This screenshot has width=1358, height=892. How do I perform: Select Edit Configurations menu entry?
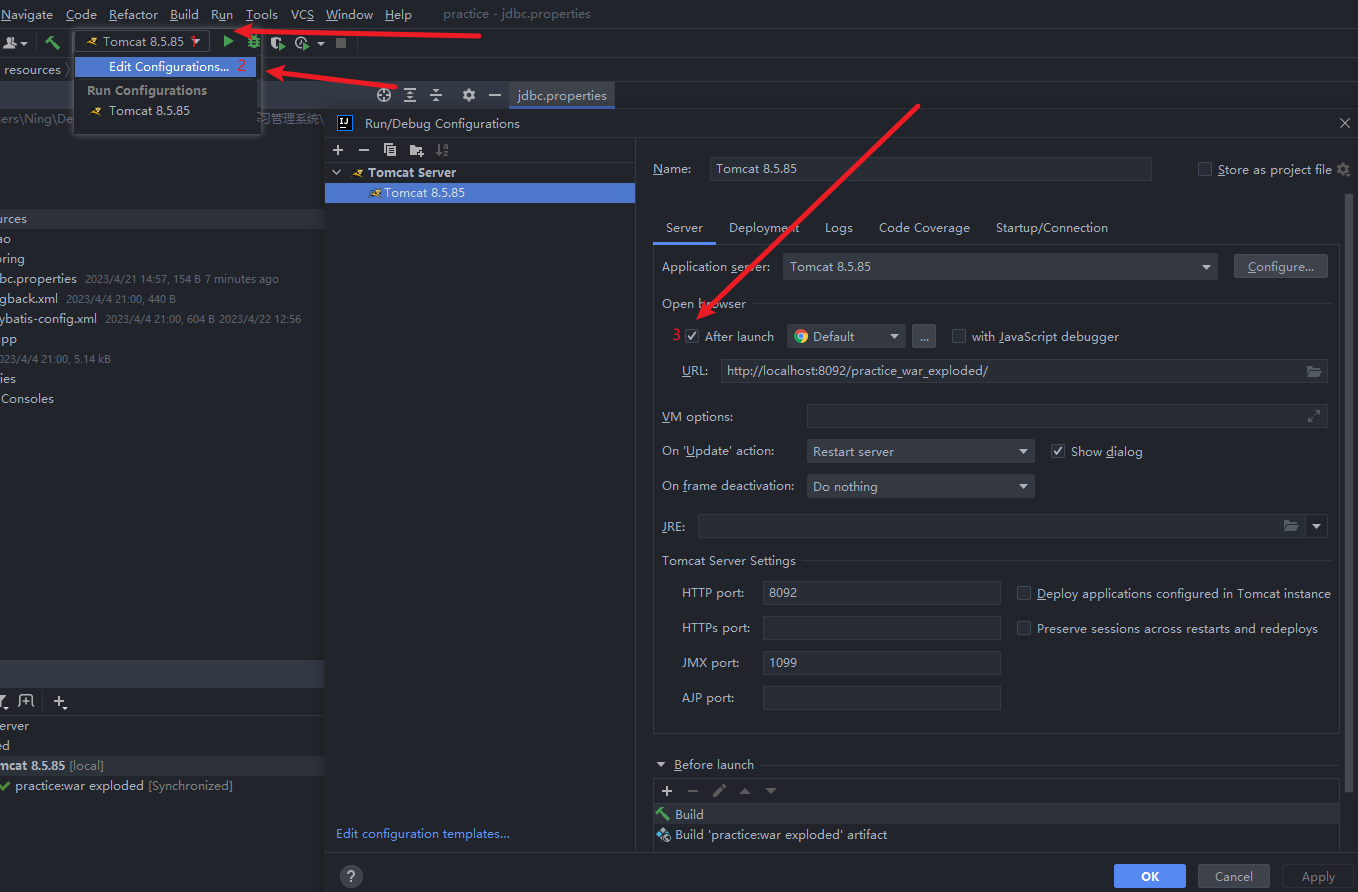[x=168, y=67]
